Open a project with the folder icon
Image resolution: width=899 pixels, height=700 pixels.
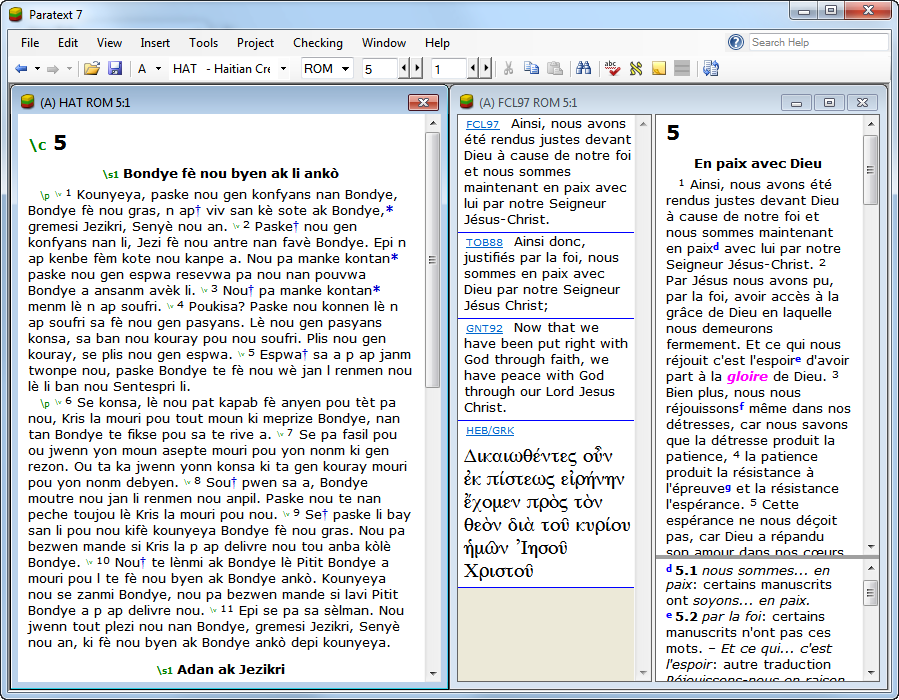[x=92, y=69]
